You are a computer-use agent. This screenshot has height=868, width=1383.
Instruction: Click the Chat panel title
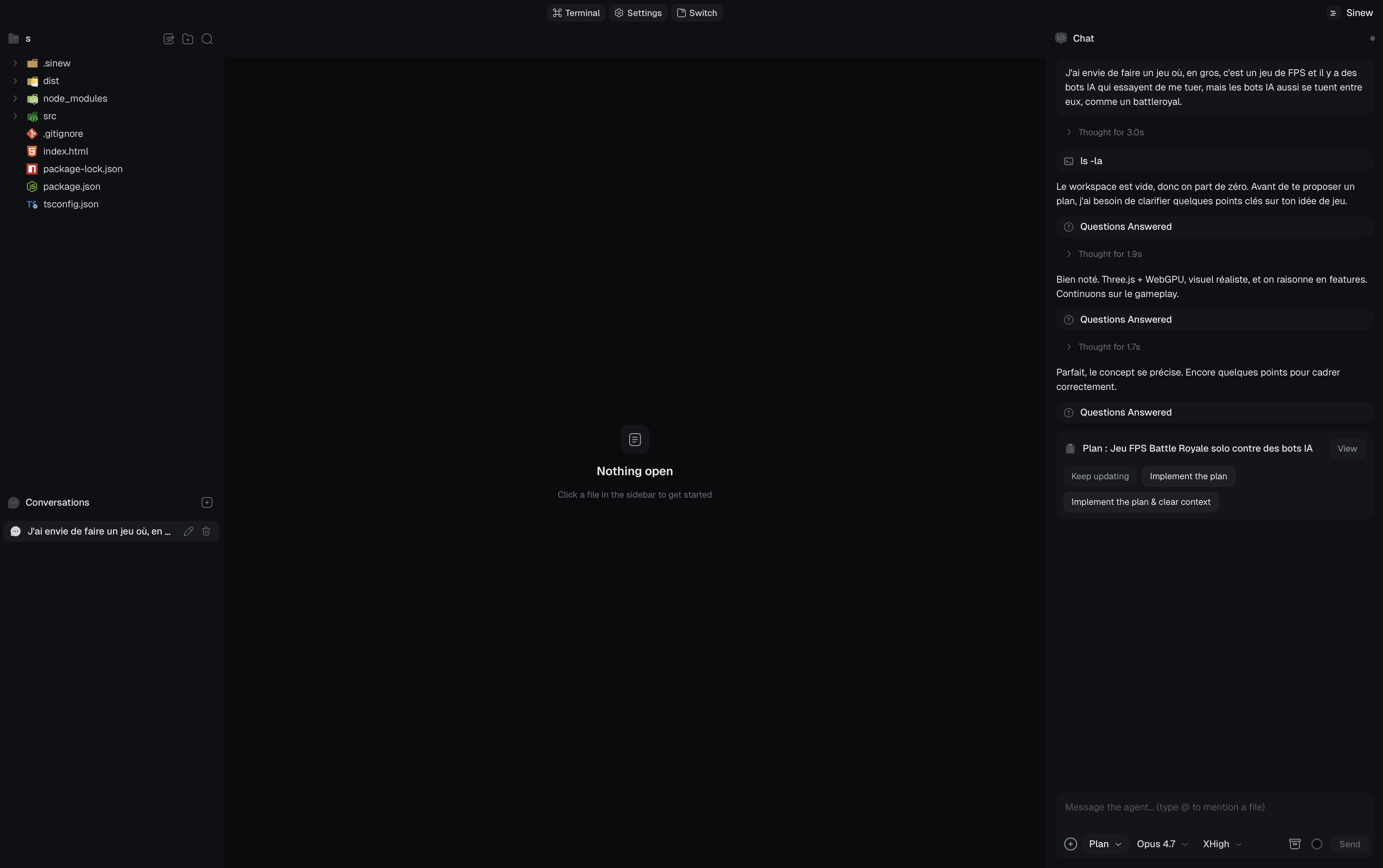click(x=1083, y=38)
